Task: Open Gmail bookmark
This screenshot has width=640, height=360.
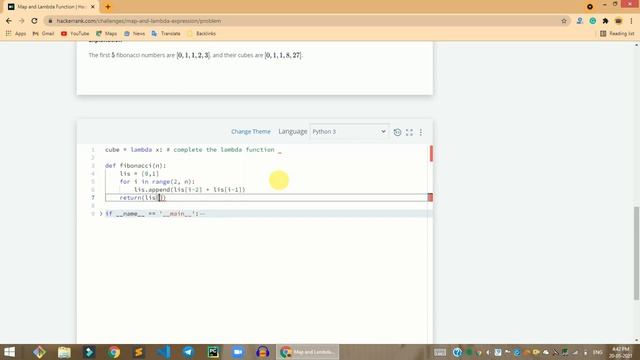Action: (43, 33)
